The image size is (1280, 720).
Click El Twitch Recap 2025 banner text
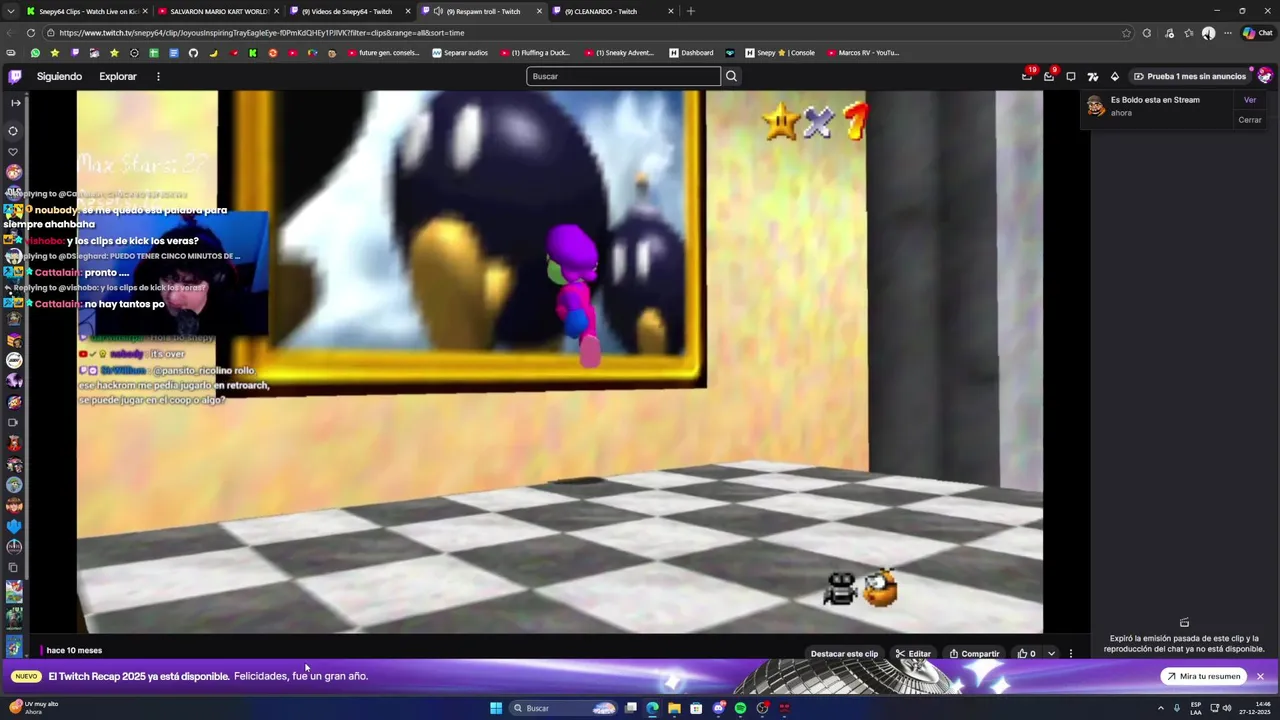coord(139,676)
